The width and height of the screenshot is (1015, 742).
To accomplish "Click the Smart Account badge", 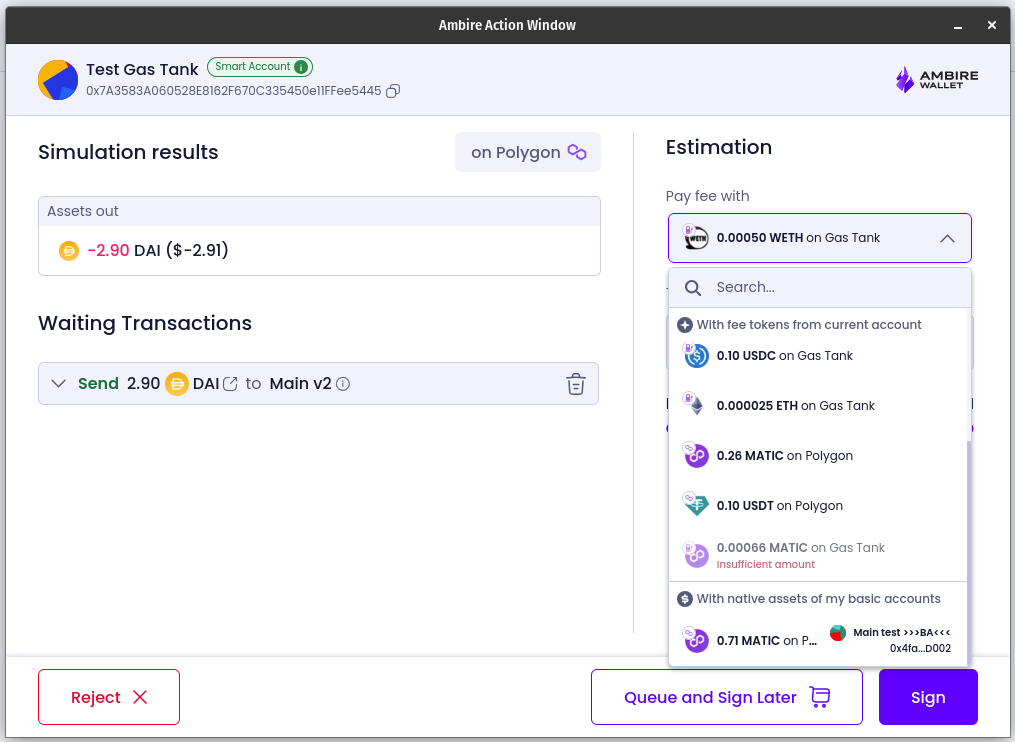I will (260, 67).
